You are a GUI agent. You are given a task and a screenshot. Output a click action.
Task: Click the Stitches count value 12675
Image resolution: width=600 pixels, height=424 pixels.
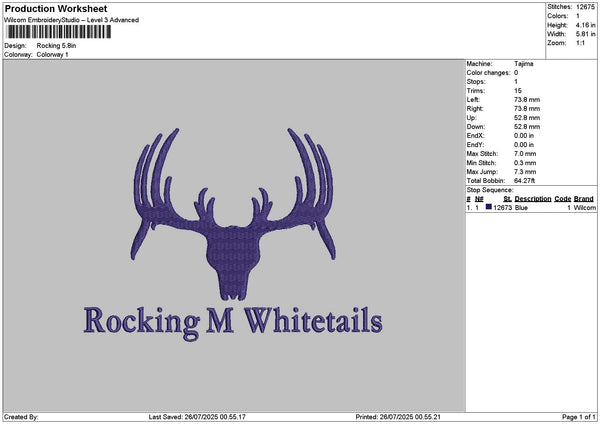pyautogui.click(x=586, y=7)
